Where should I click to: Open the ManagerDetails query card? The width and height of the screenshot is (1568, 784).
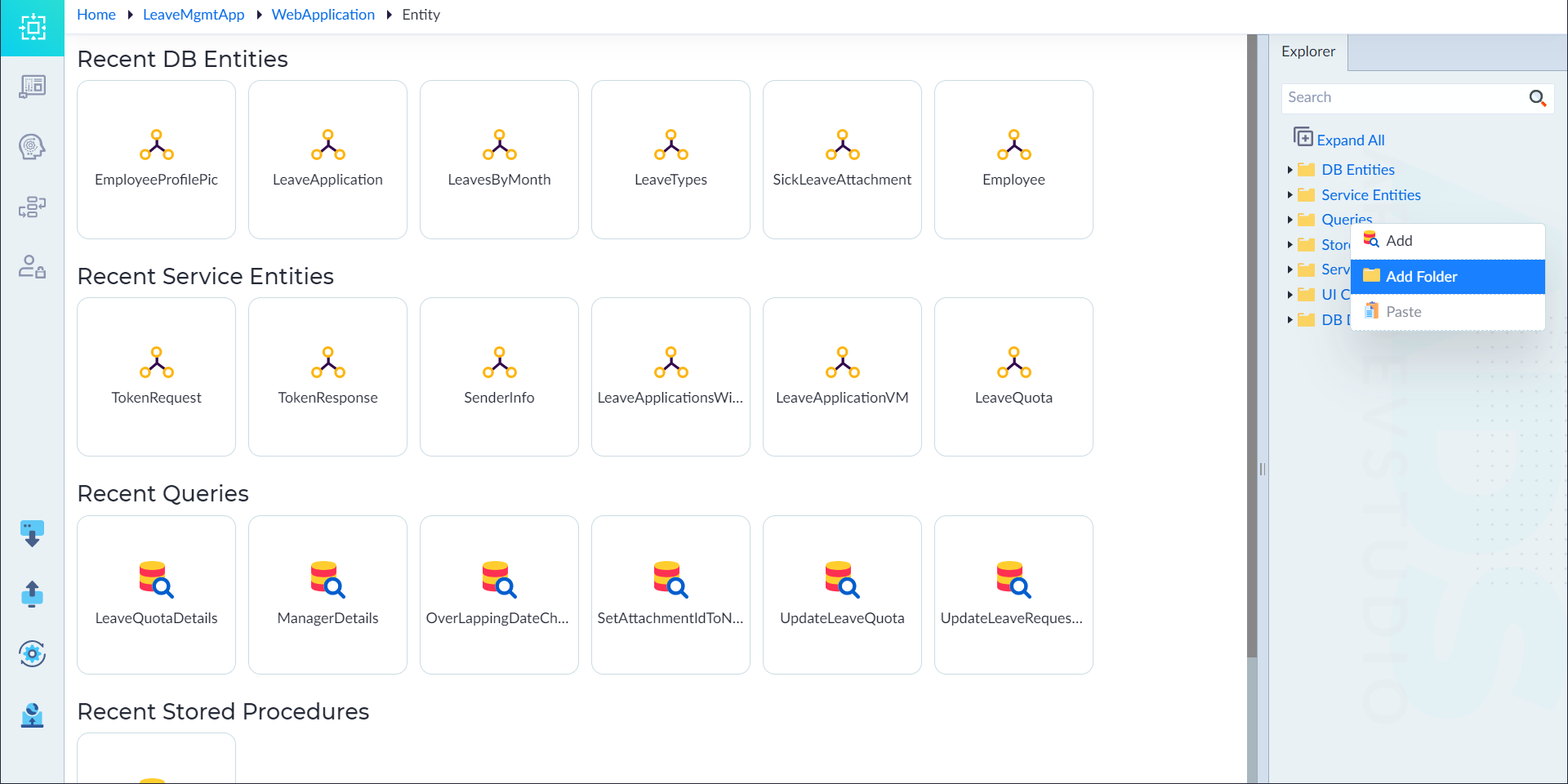(x=327, y=595)
